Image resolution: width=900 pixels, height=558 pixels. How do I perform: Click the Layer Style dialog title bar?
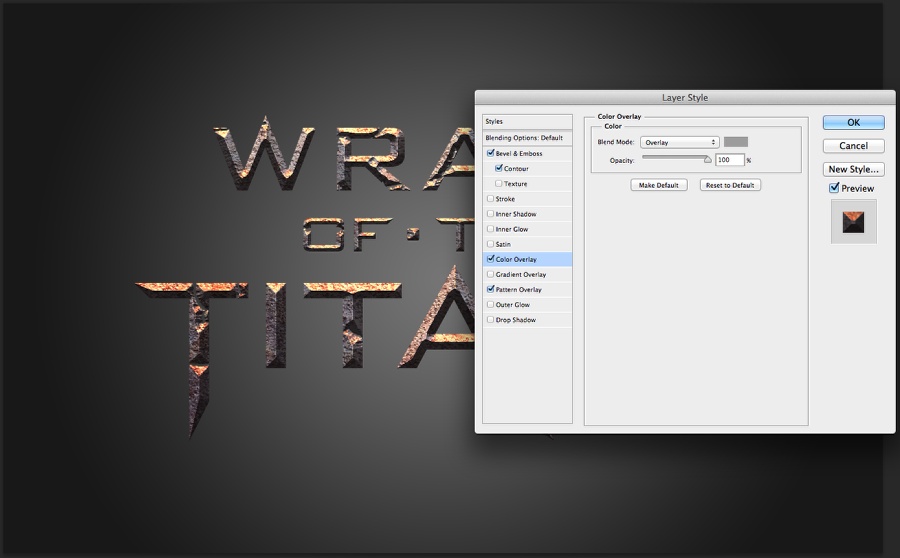coord(685,98)
